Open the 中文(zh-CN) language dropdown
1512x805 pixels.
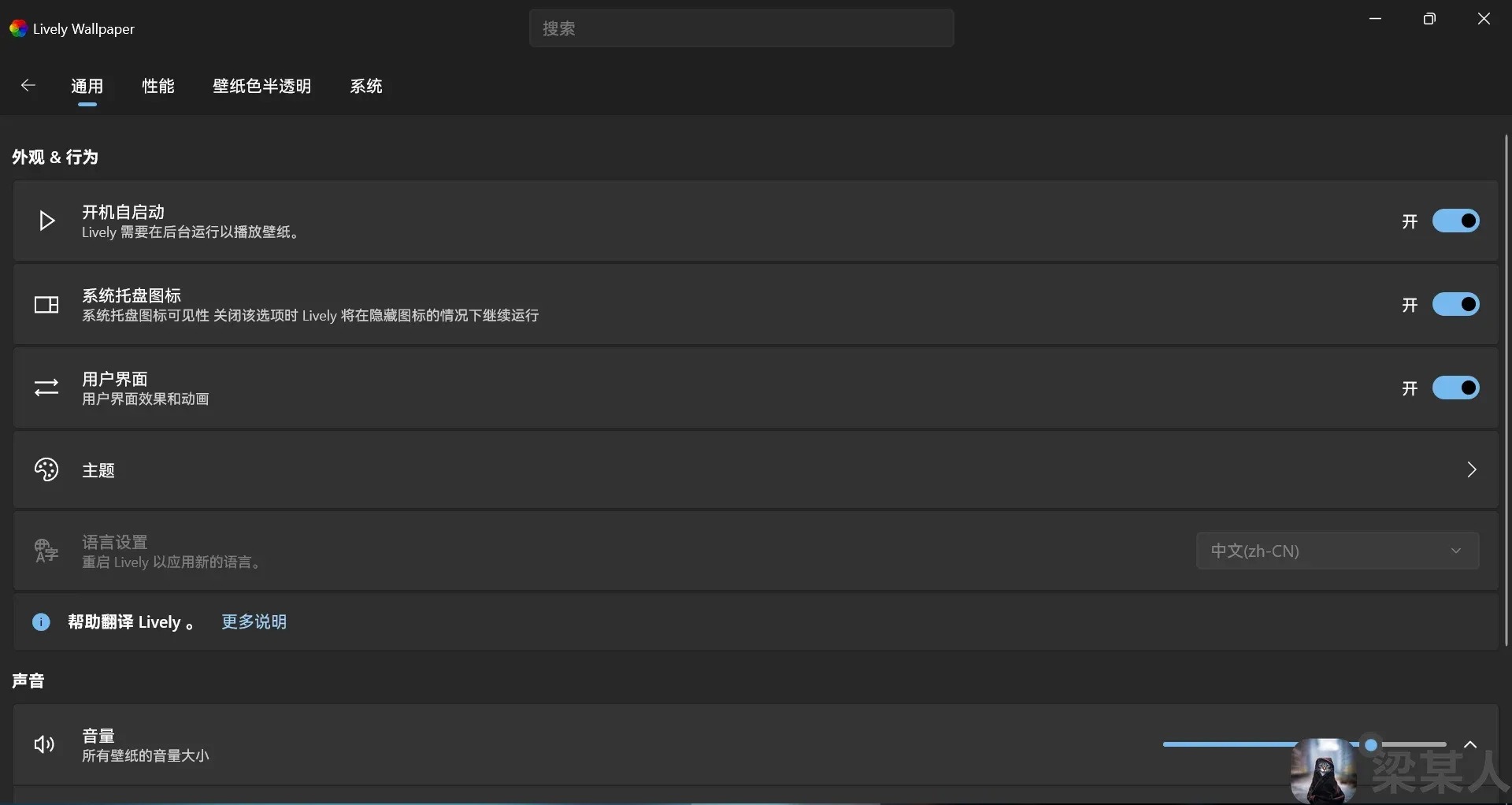(x=1337, y=551)
